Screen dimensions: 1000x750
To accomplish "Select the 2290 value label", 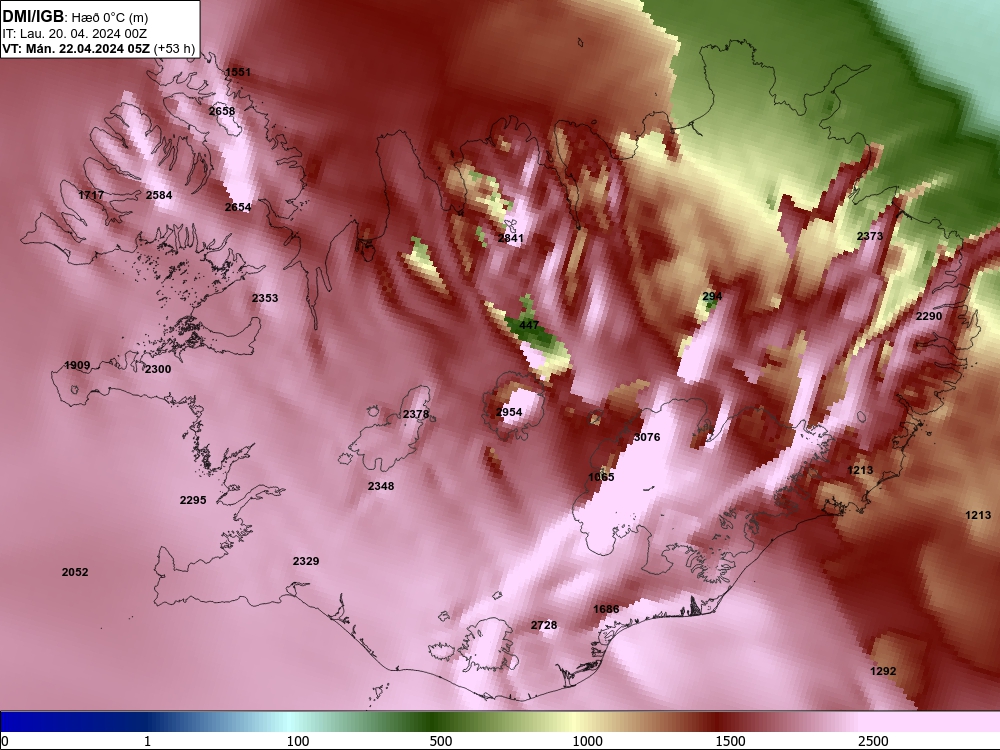I will [x=929, y=316].
